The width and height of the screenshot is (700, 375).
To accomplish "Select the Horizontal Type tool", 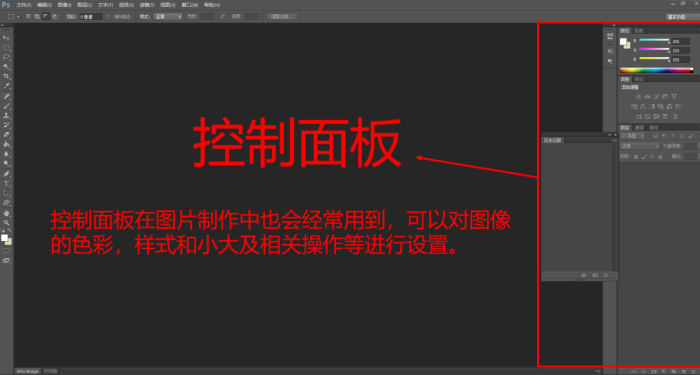I will (x=6, y=183).
